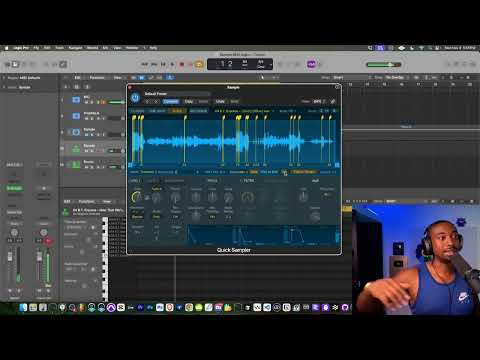Open the tracks area Edit menu

[x=78, y=78]
